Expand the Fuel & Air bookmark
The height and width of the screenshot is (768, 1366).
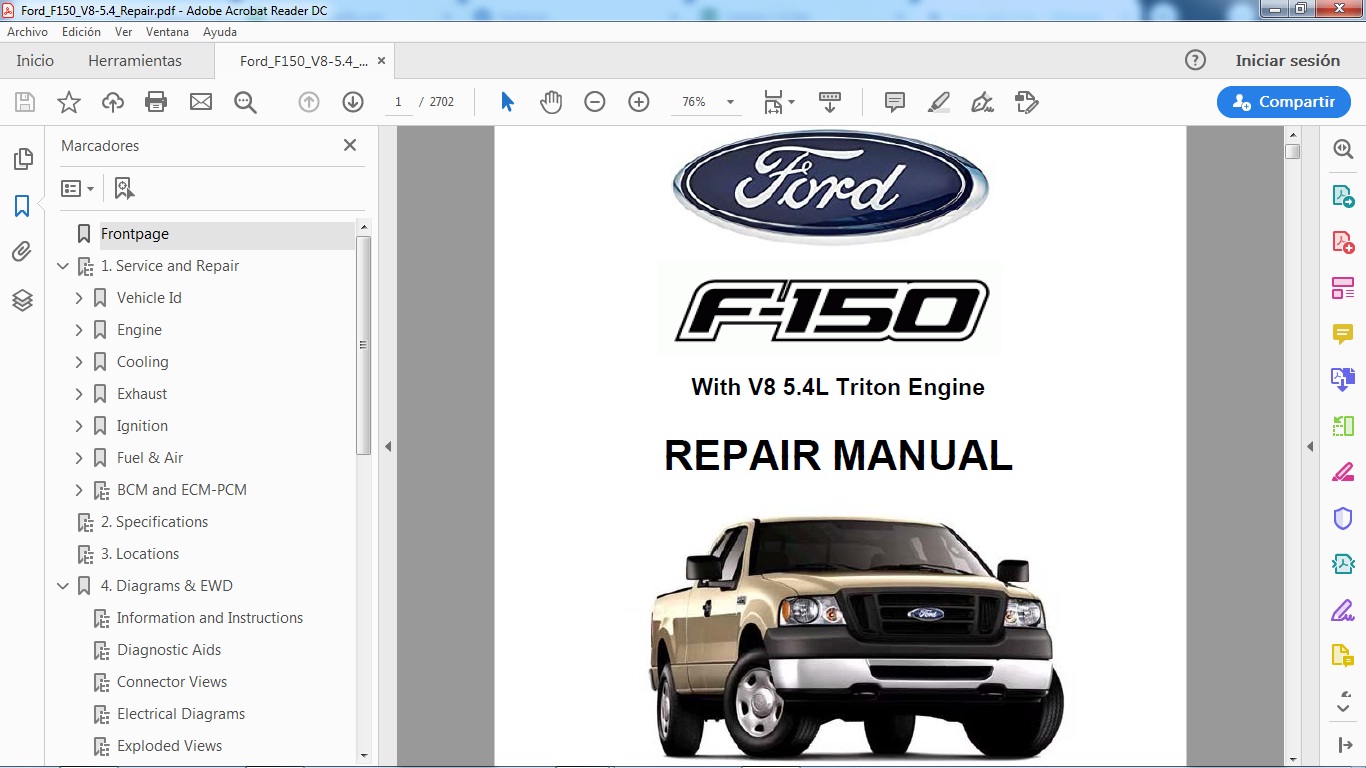(79, 458)
